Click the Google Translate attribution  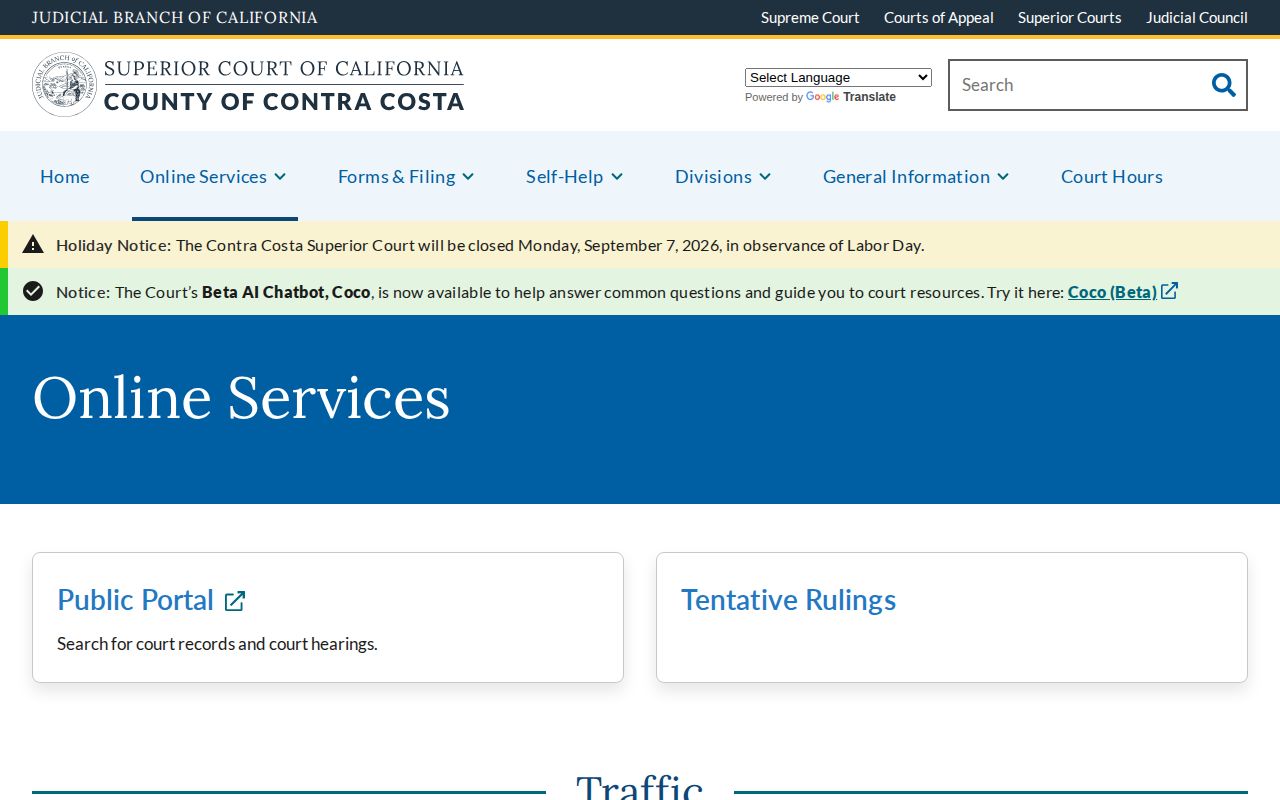[820, 97]
